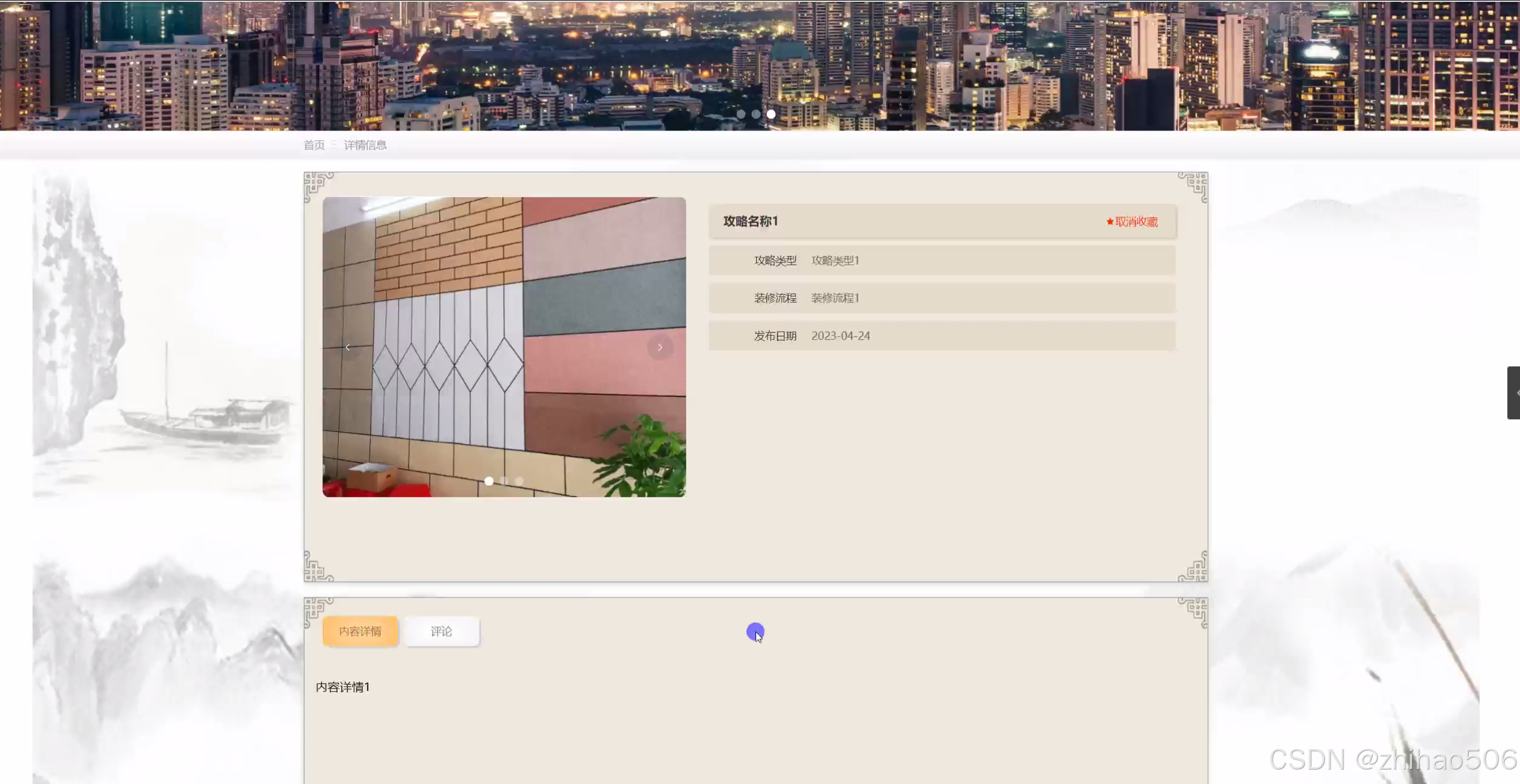Select the first indicator dot on the tile image
The width and height of the screenshot is (1520, 784).
tap(489, 481)
